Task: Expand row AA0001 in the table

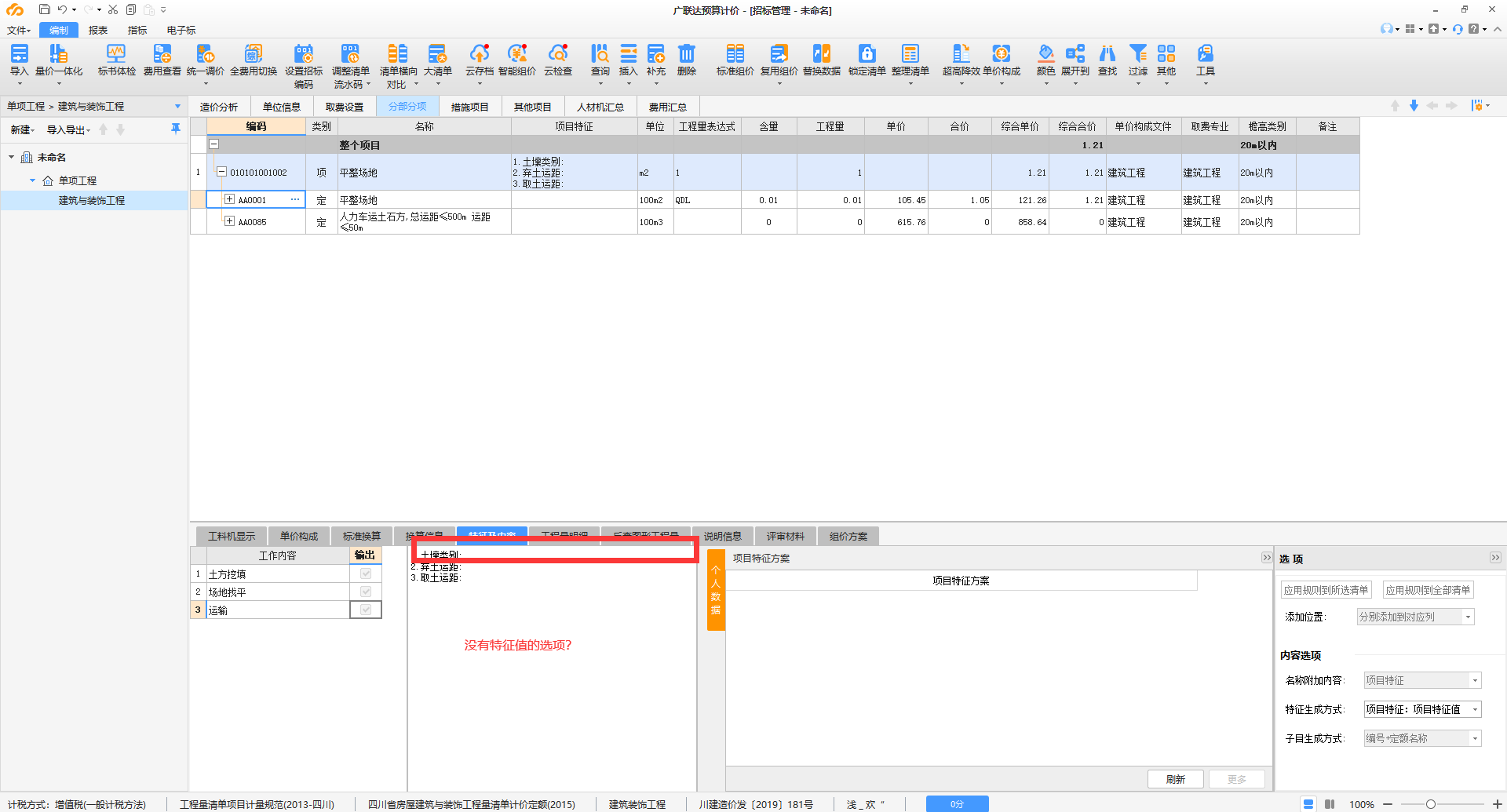Action: (x=229, y=199)
